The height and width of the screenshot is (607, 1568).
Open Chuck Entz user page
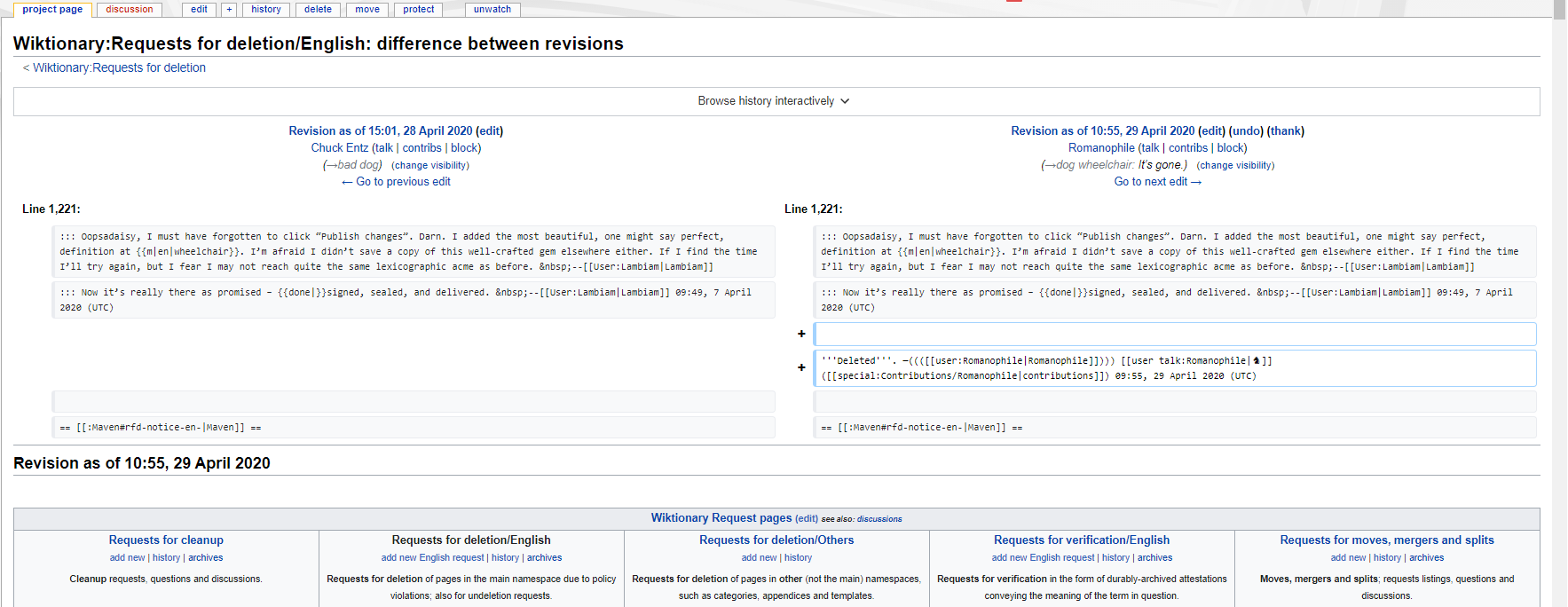tap(340, 148)
